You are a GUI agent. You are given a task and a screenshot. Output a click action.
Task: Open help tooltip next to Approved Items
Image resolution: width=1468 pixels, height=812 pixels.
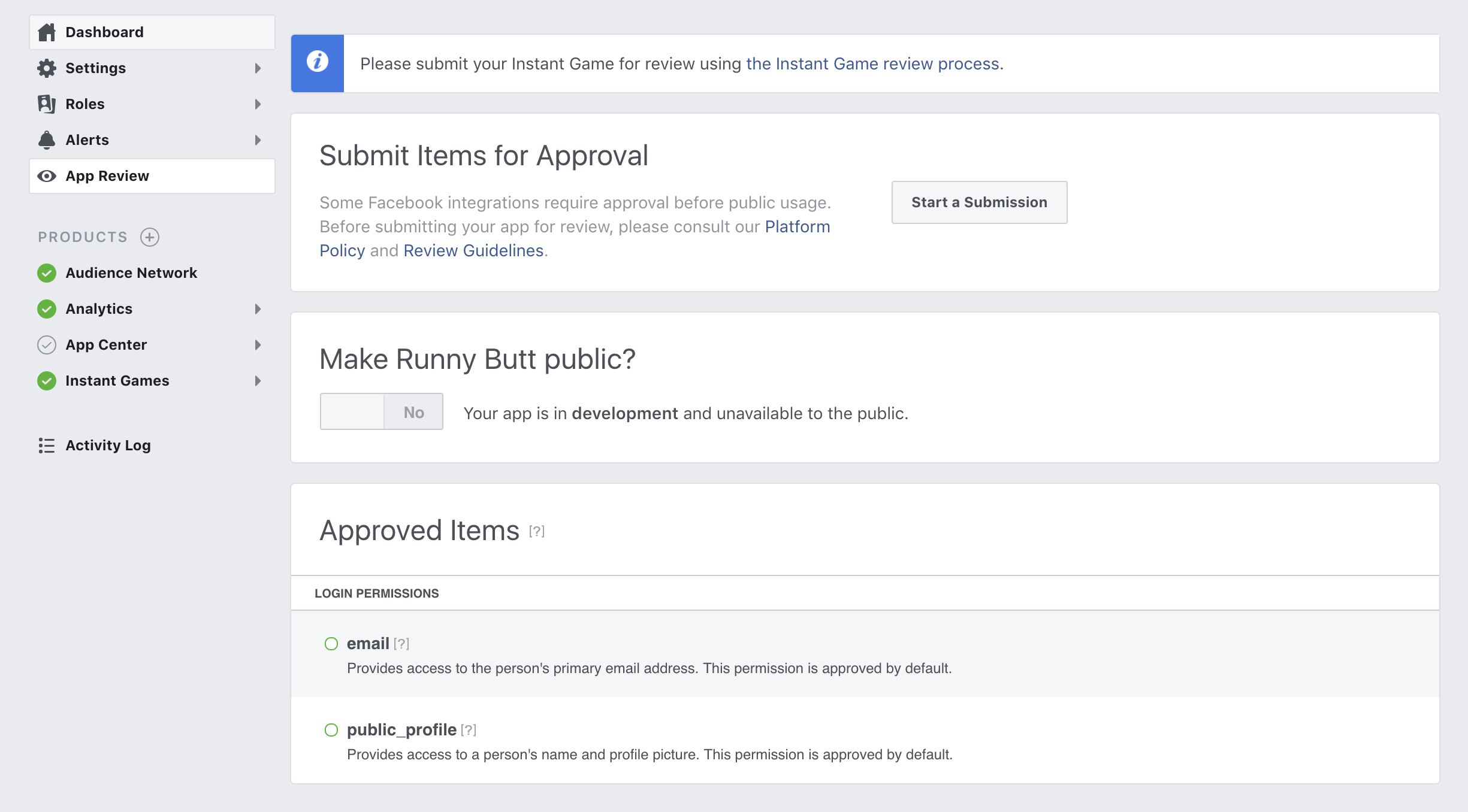pyautogui.click(x=537, y=531)
